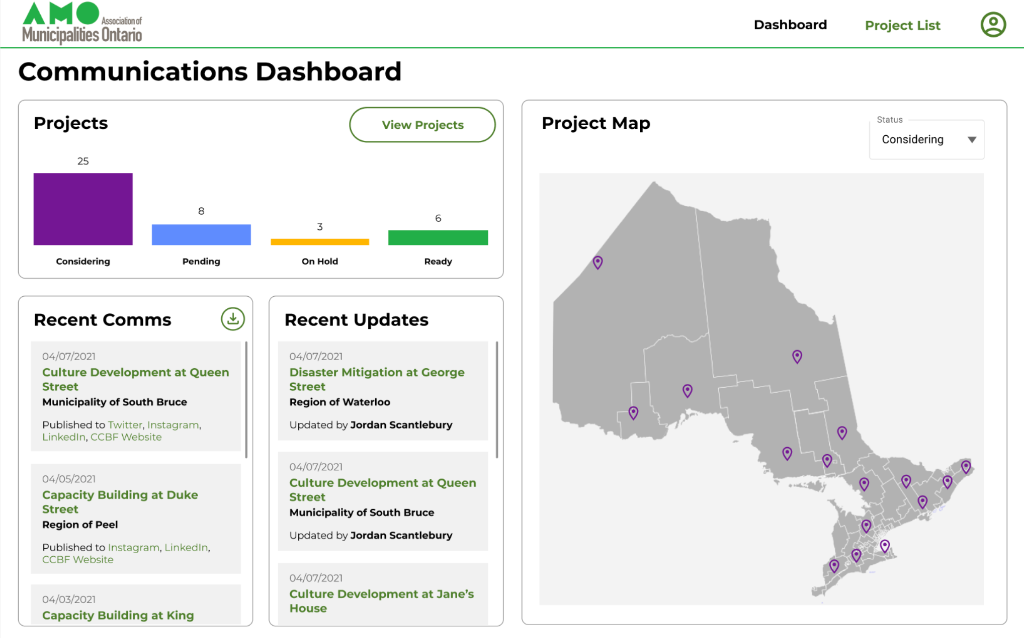This screenshot has height=638, width=1024.
Task: Click the View Projects button
Action: (422, 124)
